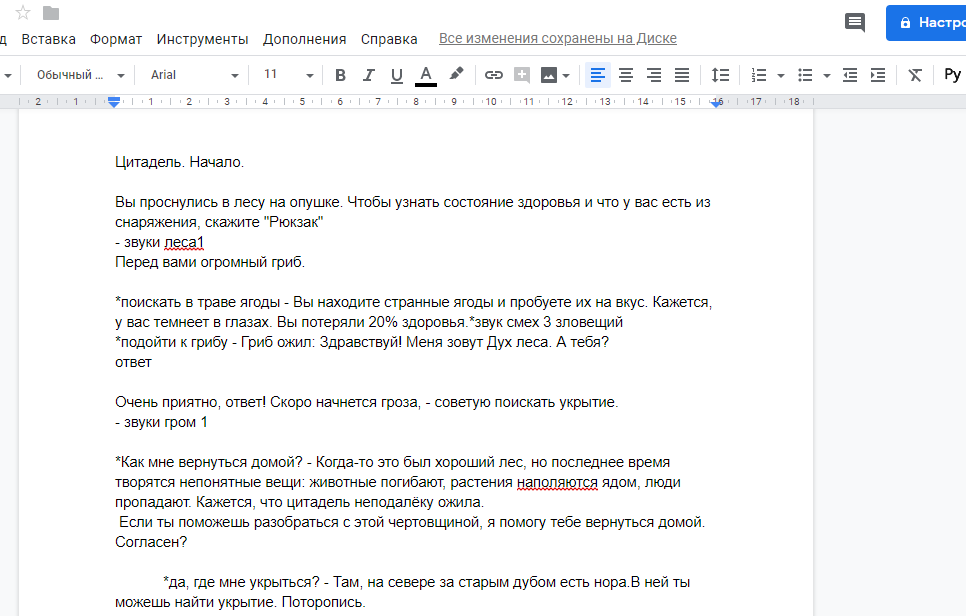Apply a numbered list
This screenshot has width=966, height=616.
(759, 75)
